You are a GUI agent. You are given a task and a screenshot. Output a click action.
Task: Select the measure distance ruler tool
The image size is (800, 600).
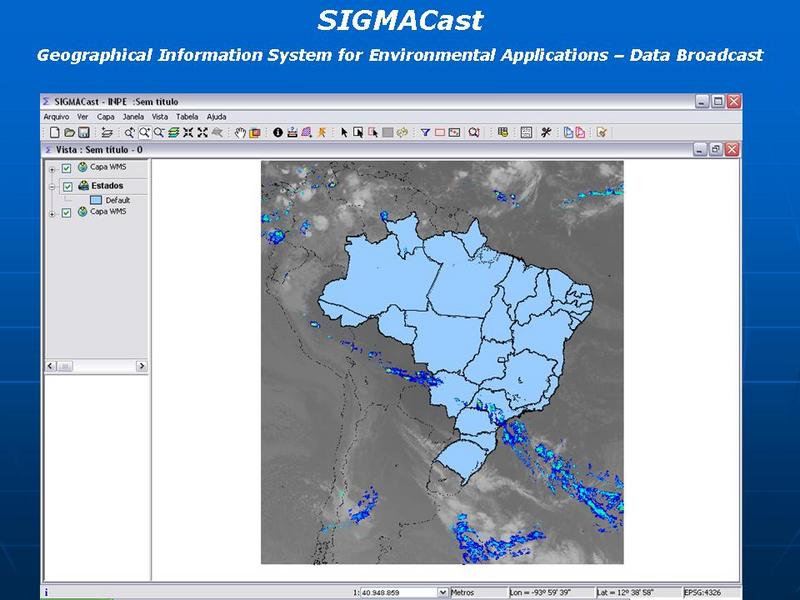292,133
